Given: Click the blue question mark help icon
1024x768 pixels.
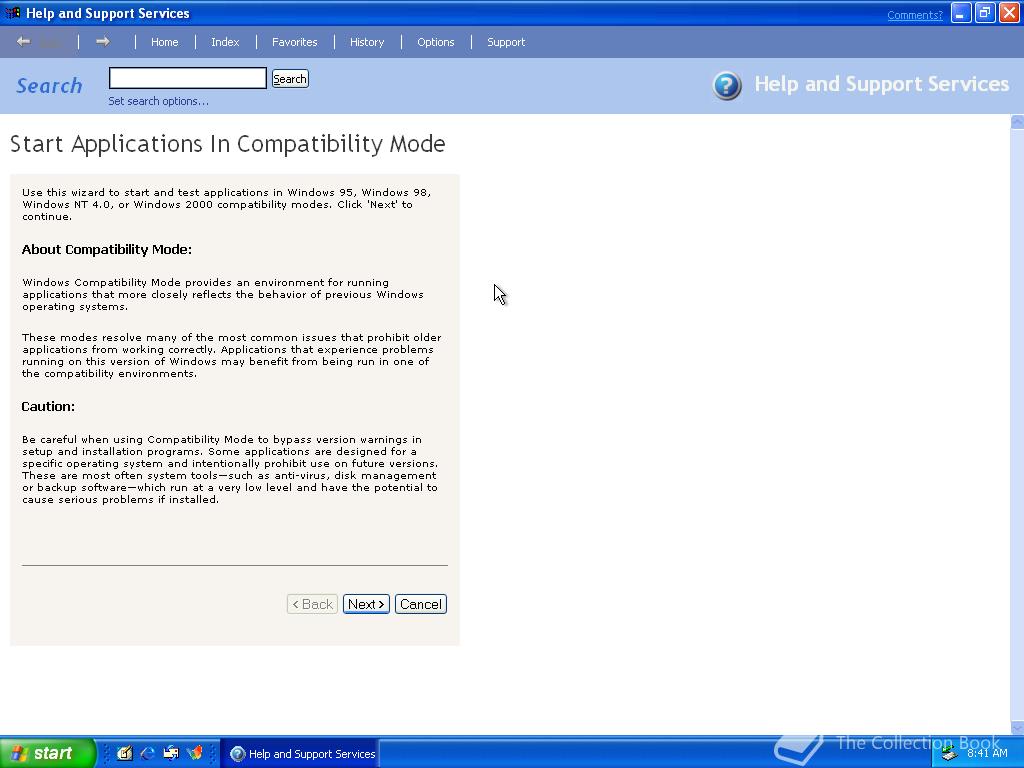Looking at the screenshot, I should click(x=727, y=86).
